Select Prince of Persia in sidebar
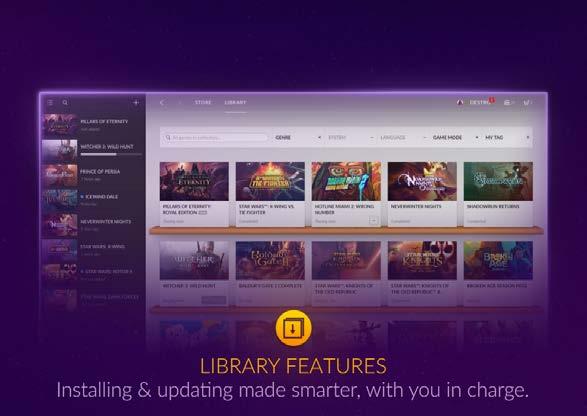Screen dimensions: 587x416 pos(93,175)
